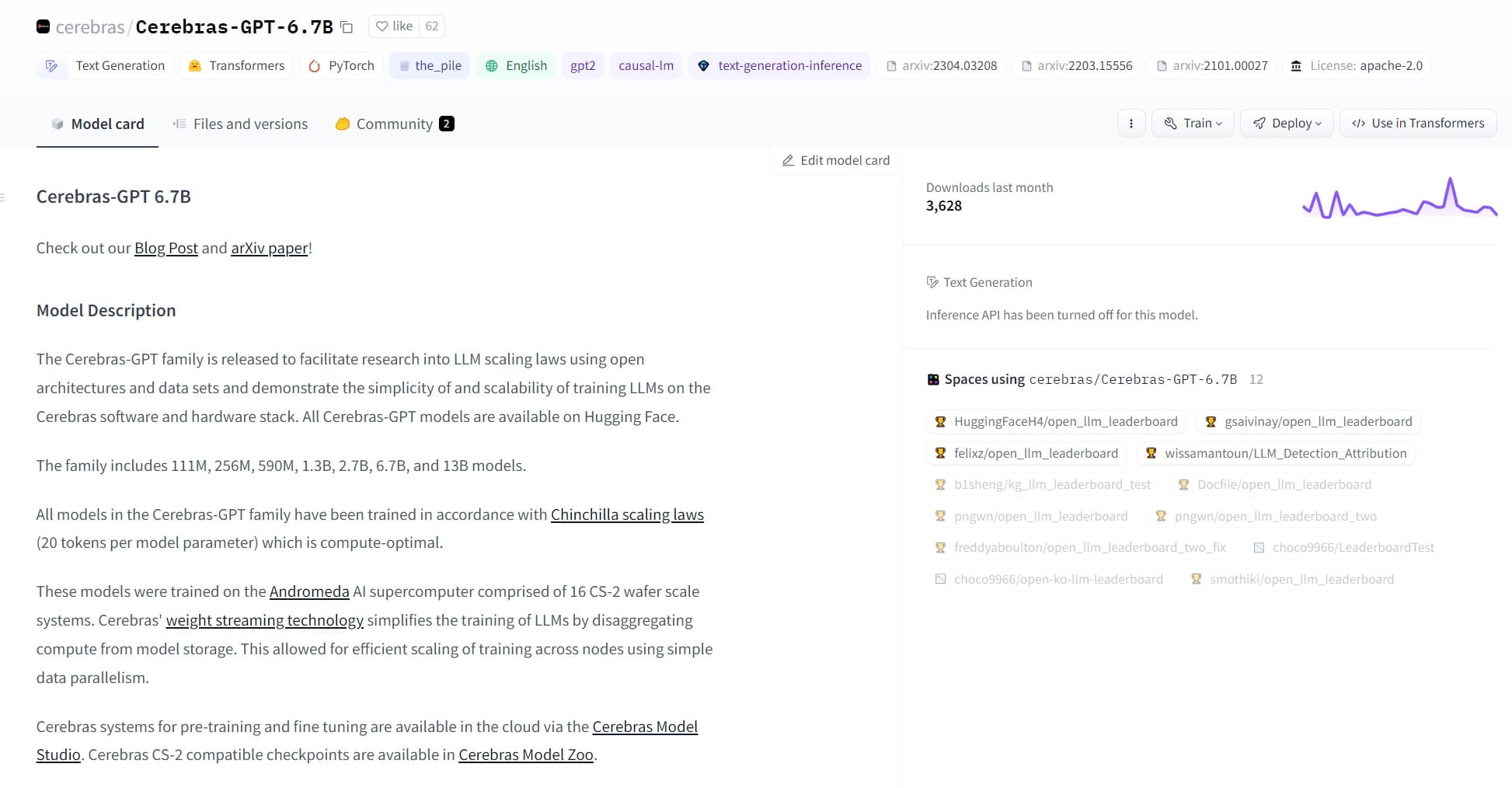Expand the Deploy dropdown
The width and height of the screenshot is (1512, 788).
1287,124
